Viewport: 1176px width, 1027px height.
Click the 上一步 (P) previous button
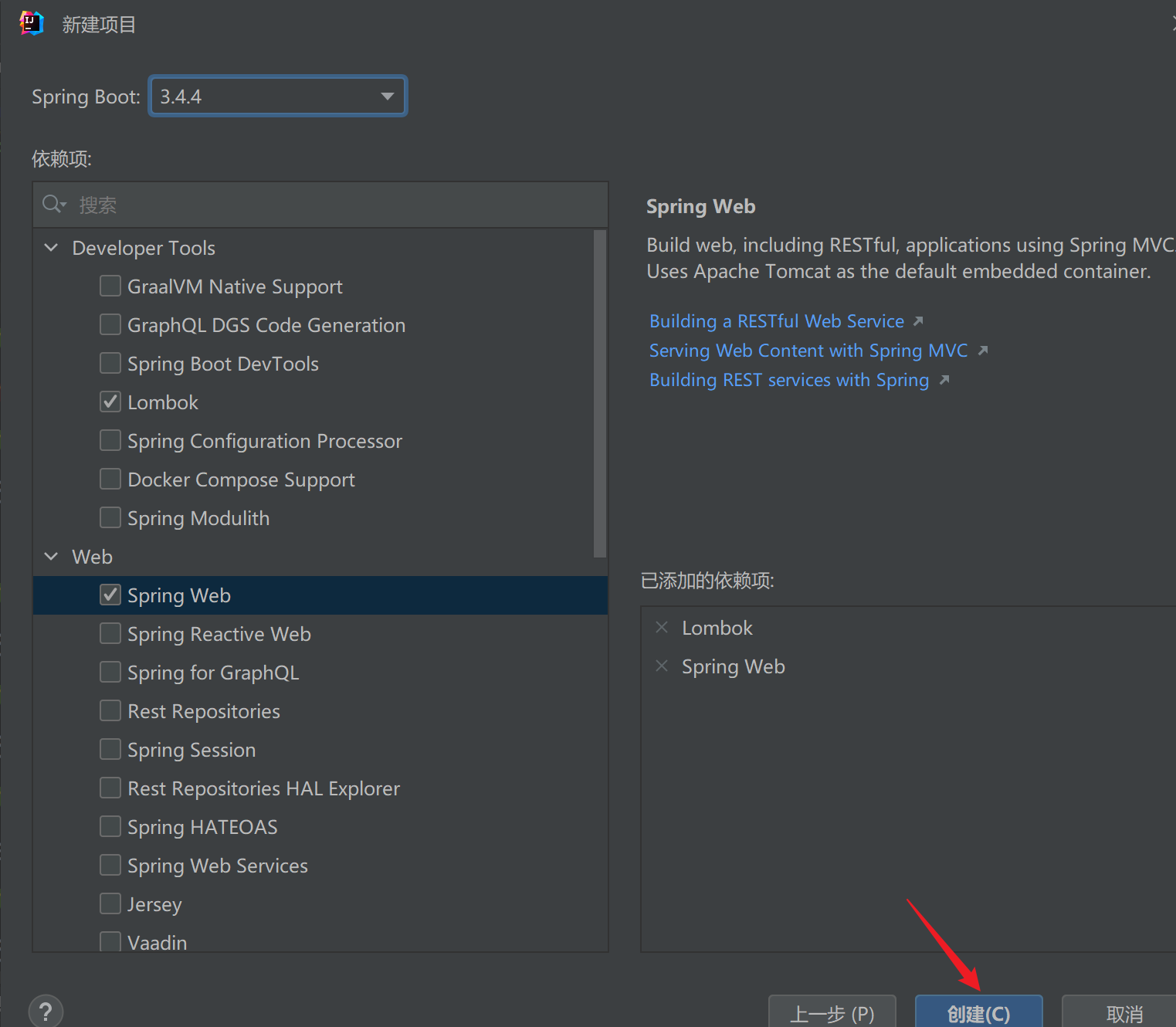[x=832, y=1012]
